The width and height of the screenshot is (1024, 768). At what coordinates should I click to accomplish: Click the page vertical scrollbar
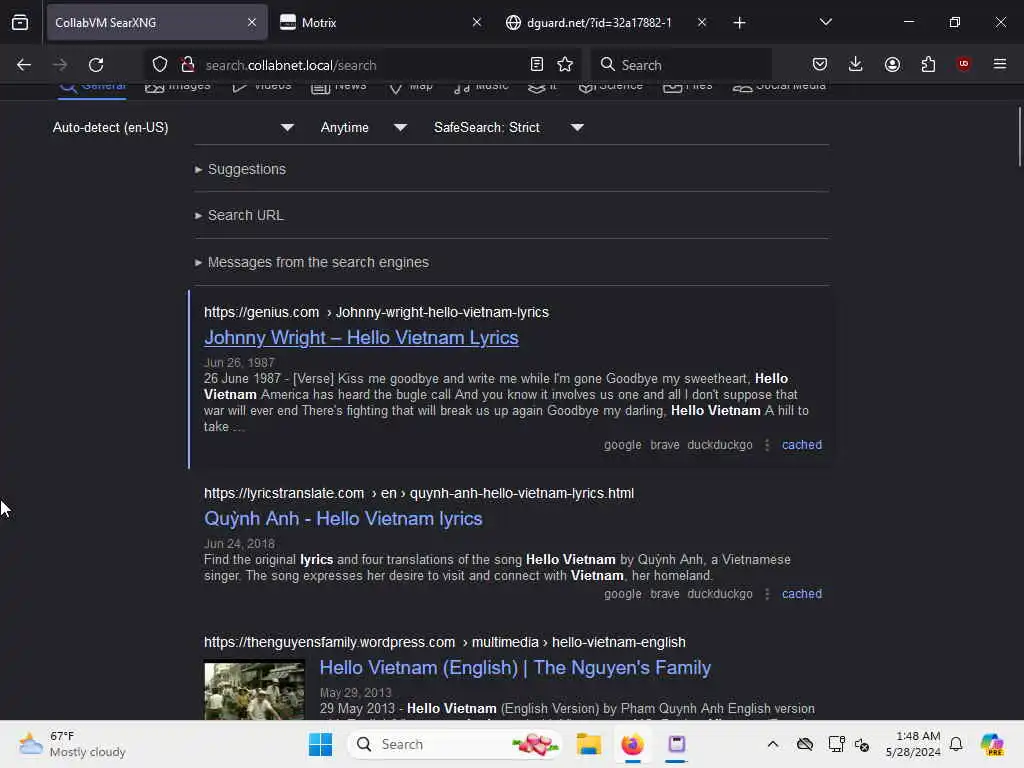[1019, 136]
